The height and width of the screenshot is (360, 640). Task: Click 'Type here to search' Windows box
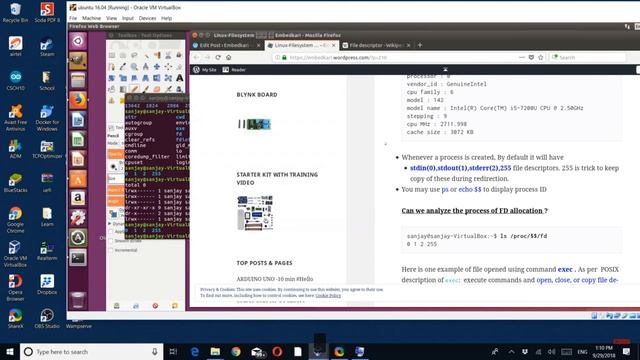point(91,351)
